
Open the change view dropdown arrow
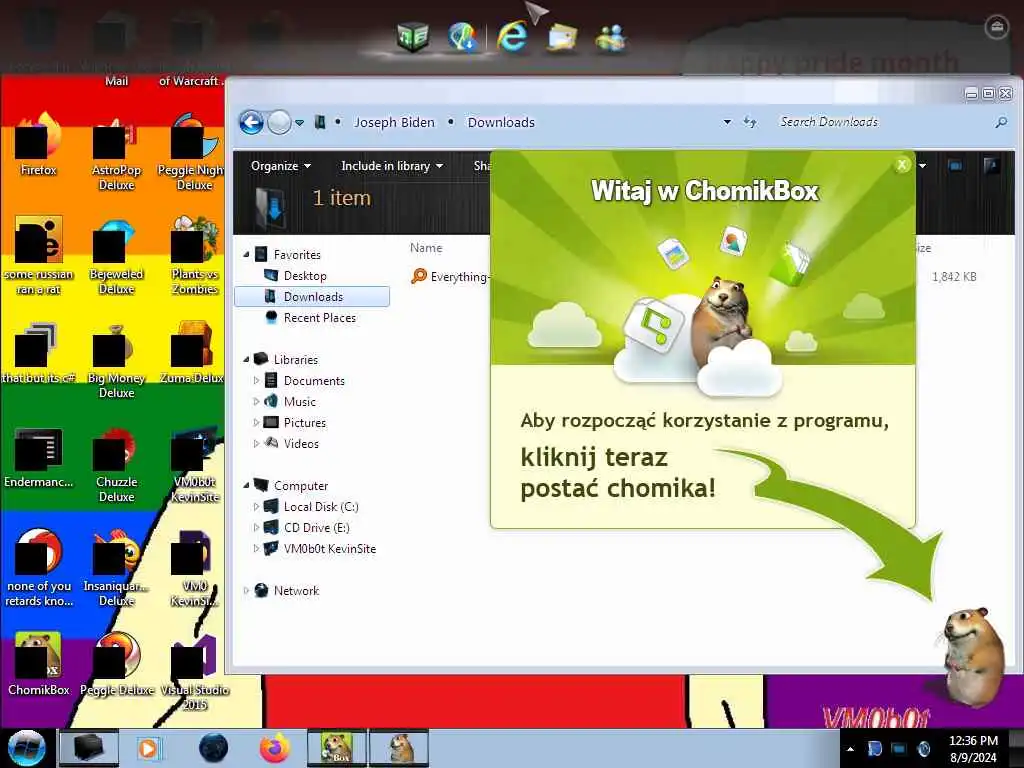922,166
